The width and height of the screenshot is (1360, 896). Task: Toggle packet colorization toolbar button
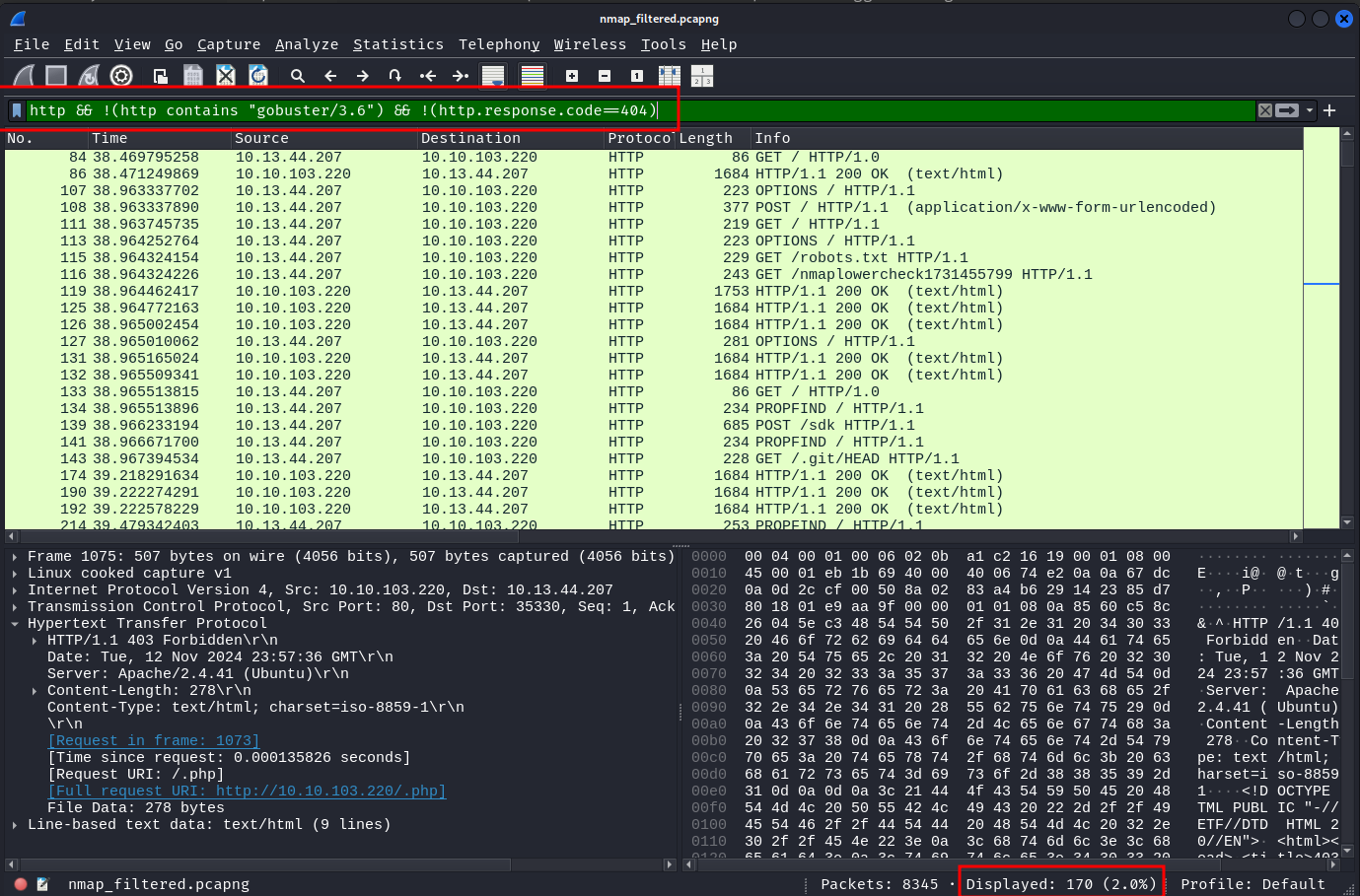click(533, 76)
